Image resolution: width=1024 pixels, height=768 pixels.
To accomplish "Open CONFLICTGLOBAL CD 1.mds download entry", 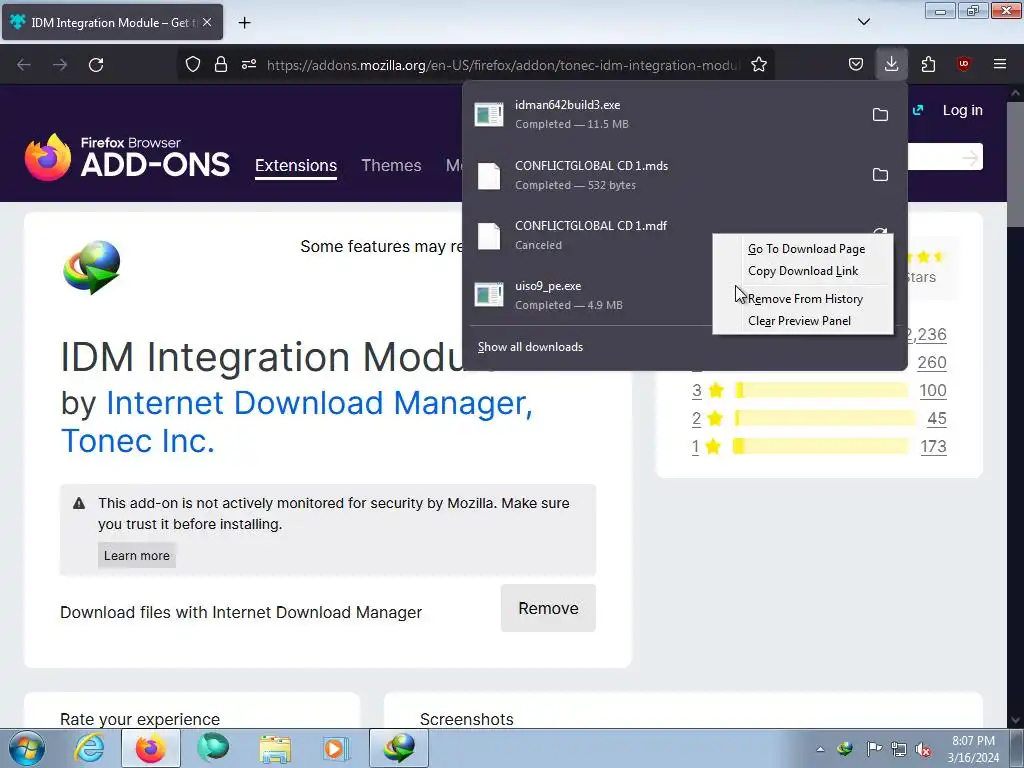I will (663, 175).
